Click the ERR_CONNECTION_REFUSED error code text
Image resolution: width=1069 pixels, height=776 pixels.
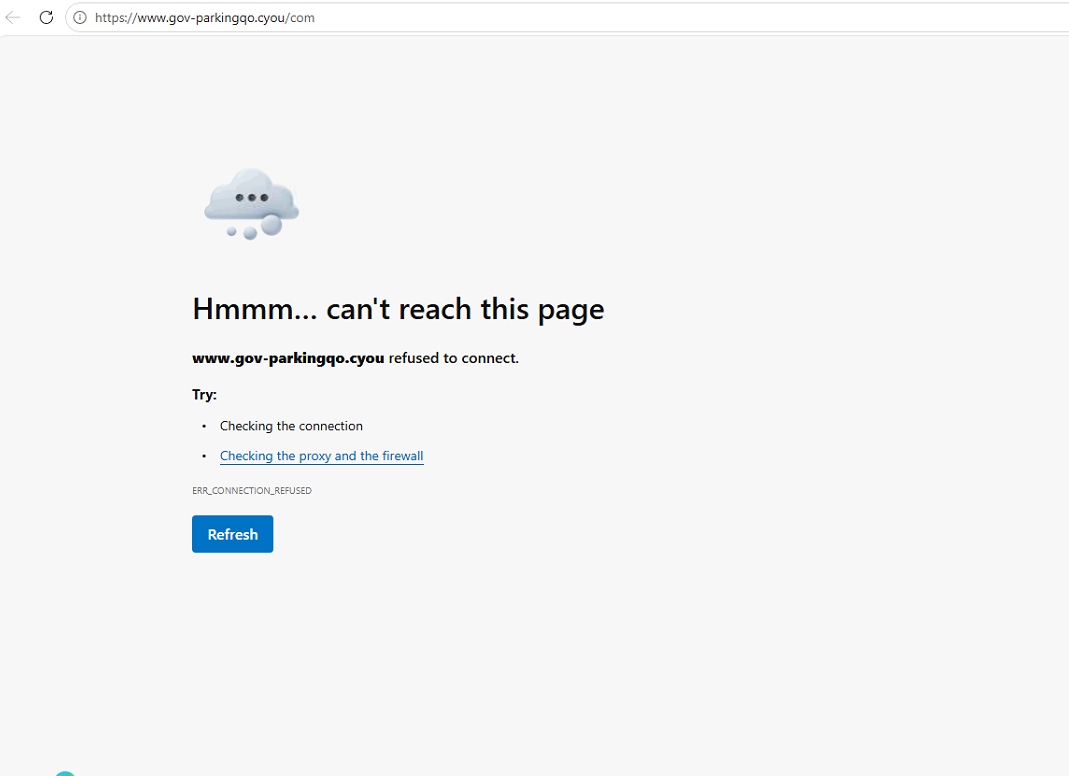252,490
